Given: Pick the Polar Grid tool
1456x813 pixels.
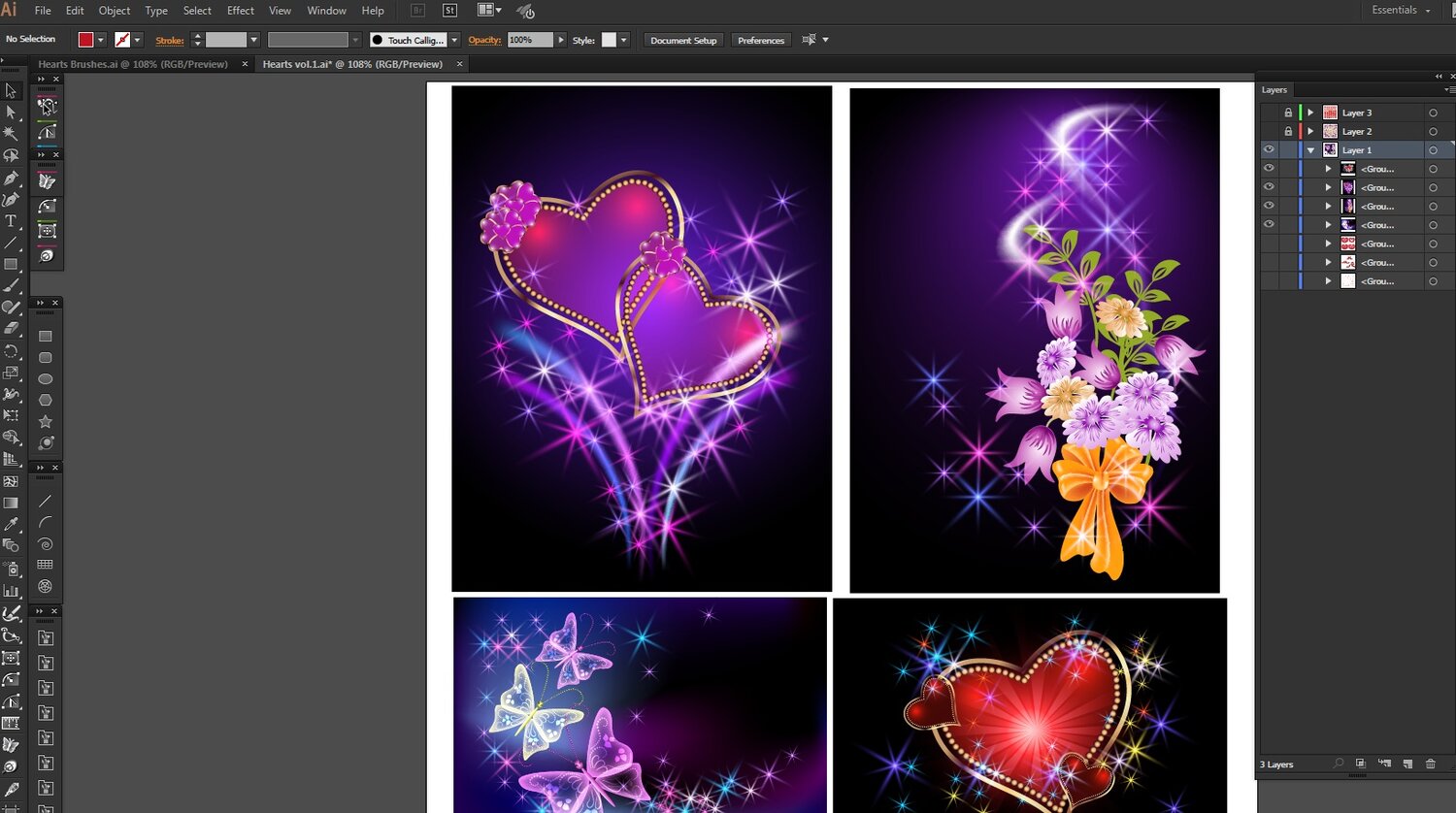Looking at the screenshot, I should click(46, 586).
